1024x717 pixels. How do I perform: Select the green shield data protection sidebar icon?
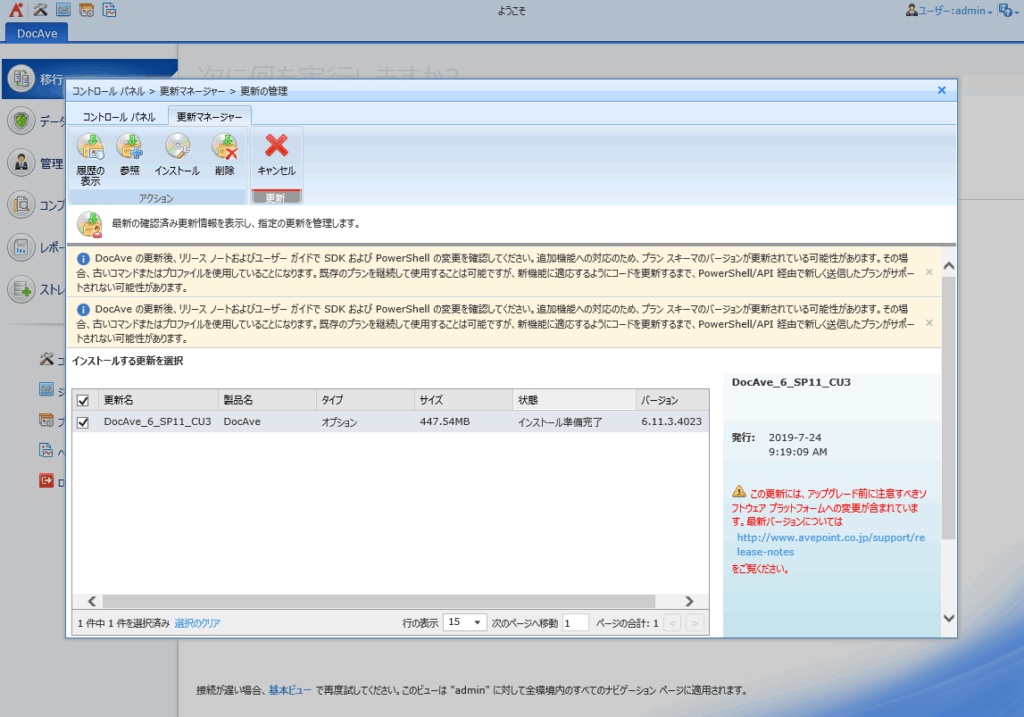[x=21, y=121]
